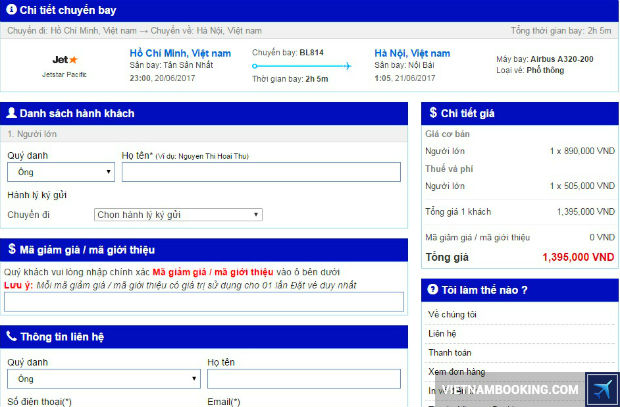
Task: Open the contact Quý danh dropdown
Action: pyautogui.click(x=104, y=379)
